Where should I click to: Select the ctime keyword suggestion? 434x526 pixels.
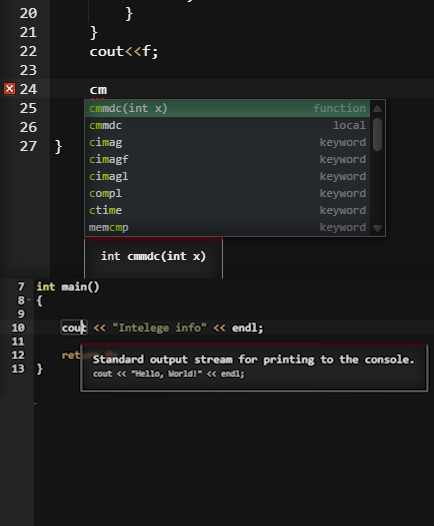click(x=227, y=210)
